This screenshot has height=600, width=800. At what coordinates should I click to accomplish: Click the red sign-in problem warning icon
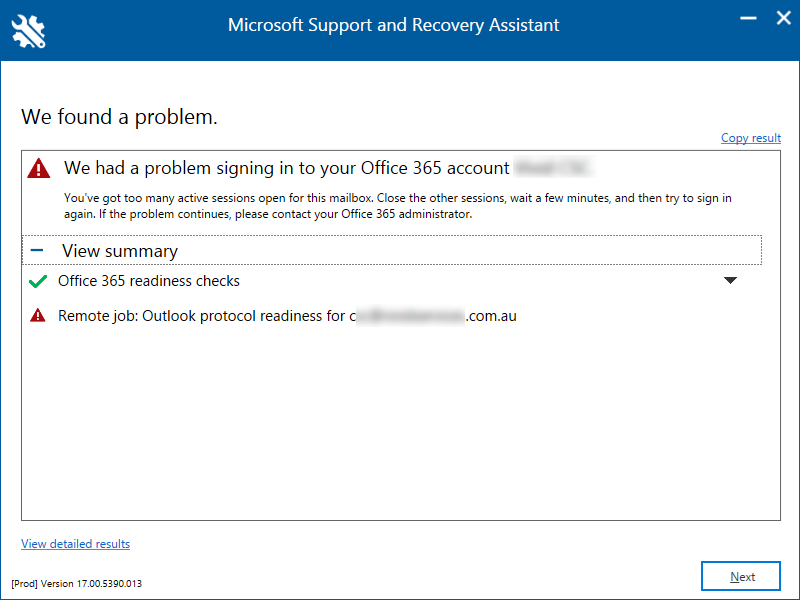click(x=39, y=168)
